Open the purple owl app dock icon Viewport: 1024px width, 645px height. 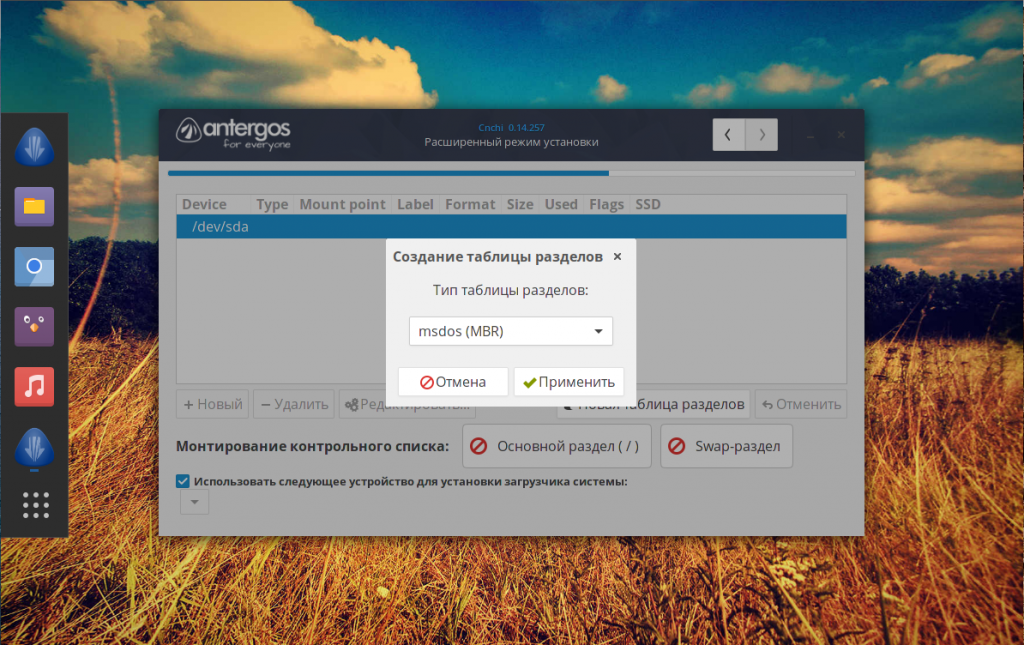35,326
